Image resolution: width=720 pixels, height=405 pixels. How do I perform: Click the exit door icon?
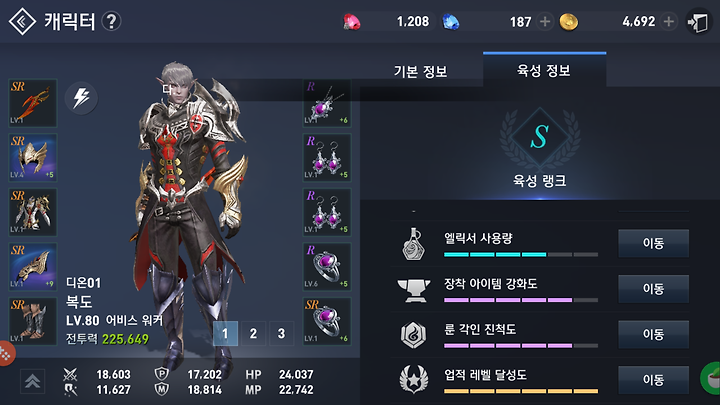click(698, 22)
